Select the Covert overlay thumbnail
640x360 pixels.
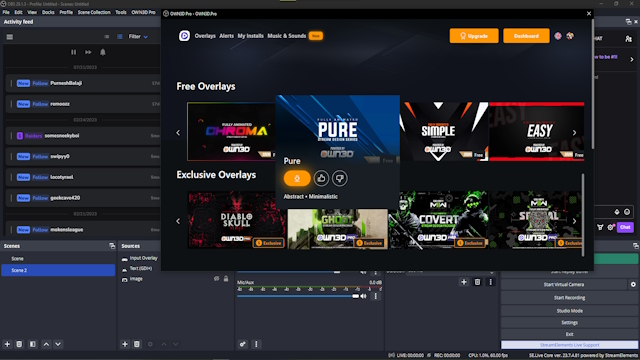tap(438, 220)
